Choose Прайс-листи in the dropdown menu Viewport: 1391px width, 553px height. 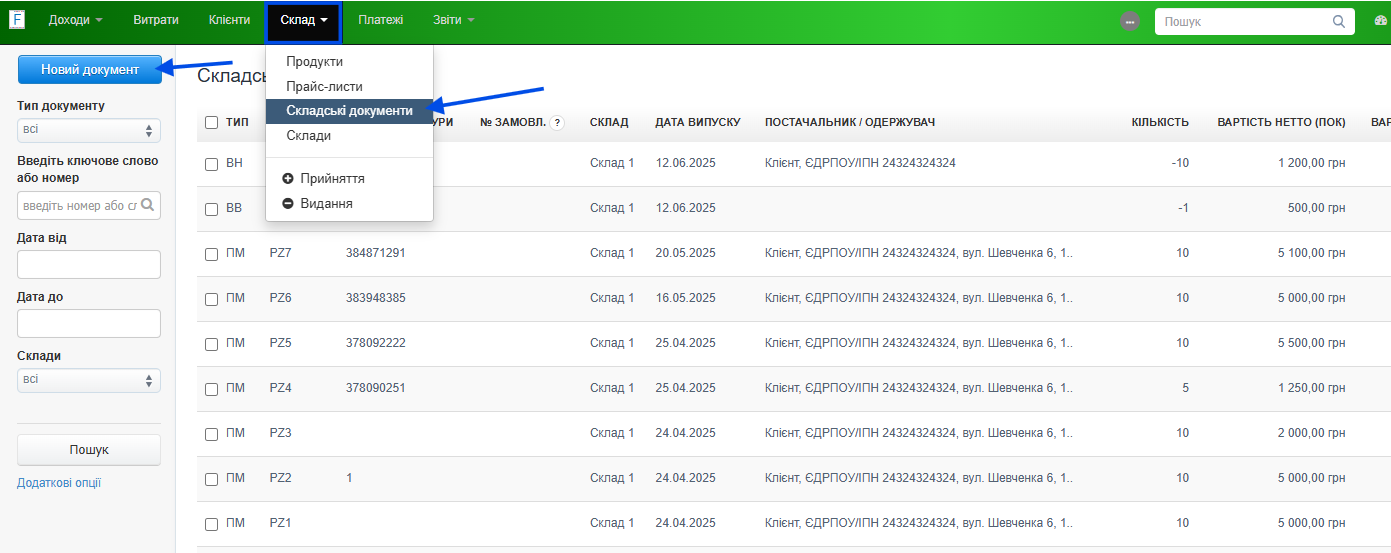[x=324, y=87]
